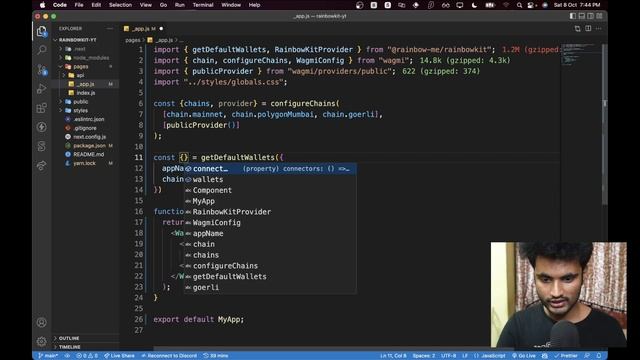
Task: Open index.js in the explorer
Action: coord(86,93)
